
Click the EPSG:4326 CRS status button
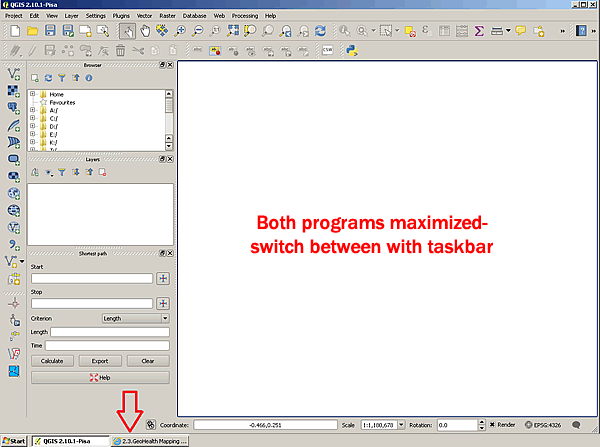(543, 425)
